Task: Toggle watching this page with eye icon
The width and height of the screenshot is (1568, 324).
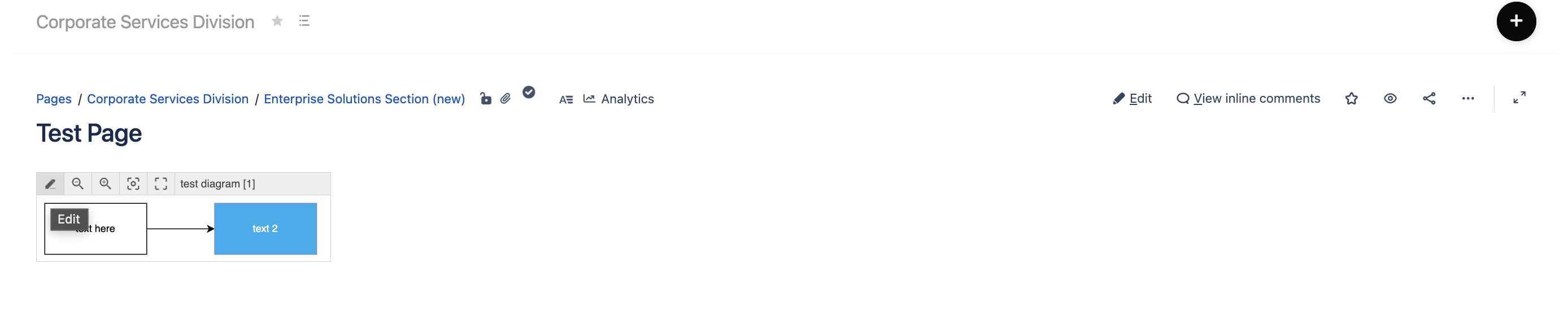Action: [x=1390, y=98]
